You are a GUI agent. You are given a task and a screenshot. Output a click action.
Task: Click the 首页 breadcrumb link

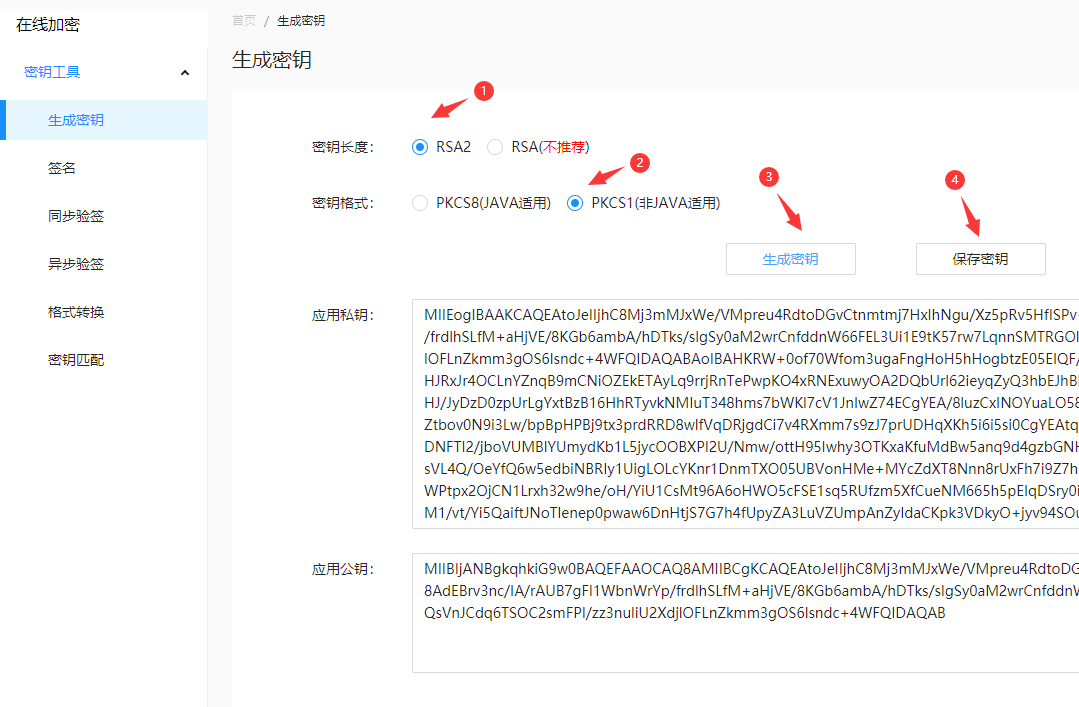point(243,20)
